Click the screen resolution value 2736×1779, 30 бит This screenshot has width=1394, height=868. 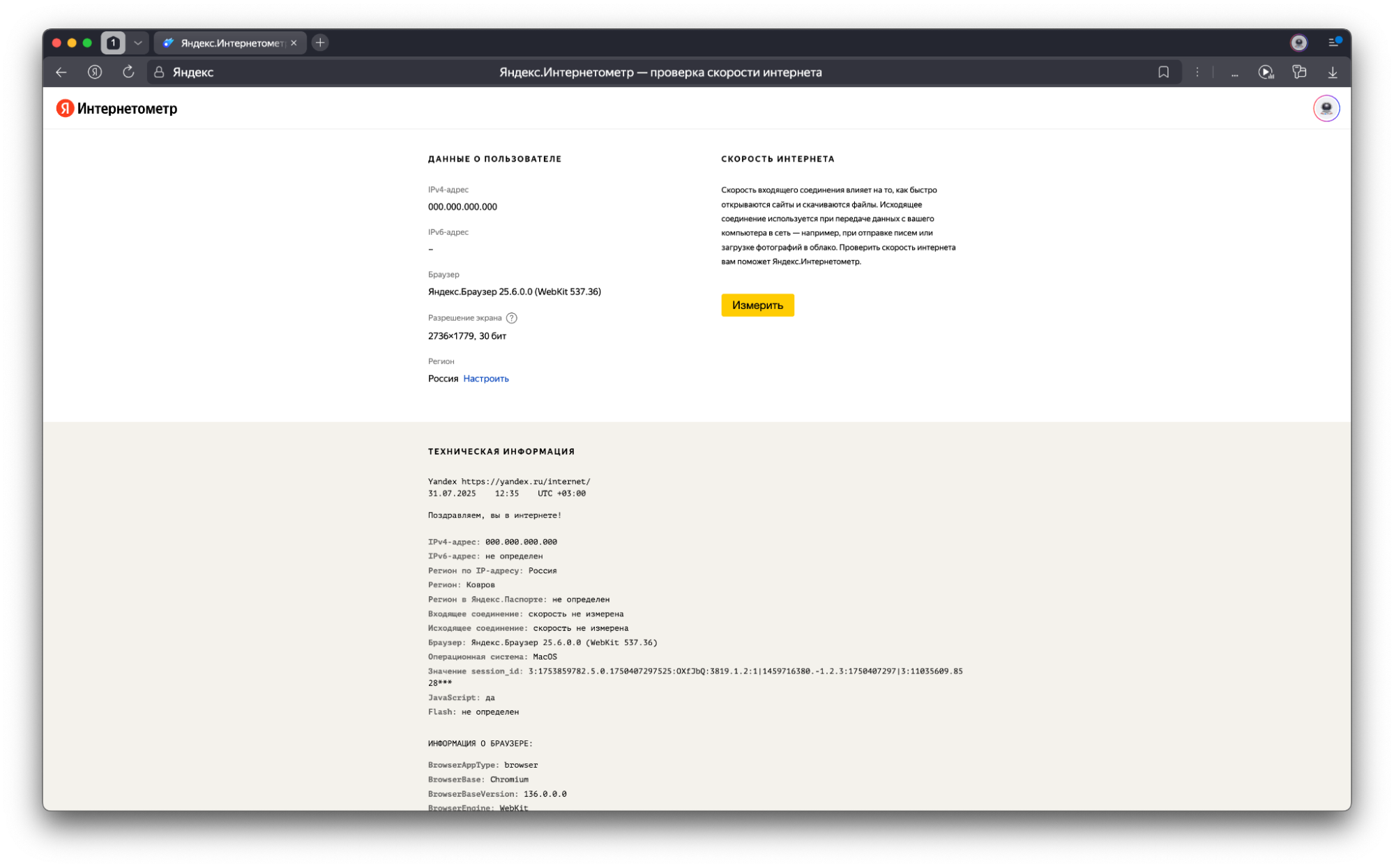467,336
